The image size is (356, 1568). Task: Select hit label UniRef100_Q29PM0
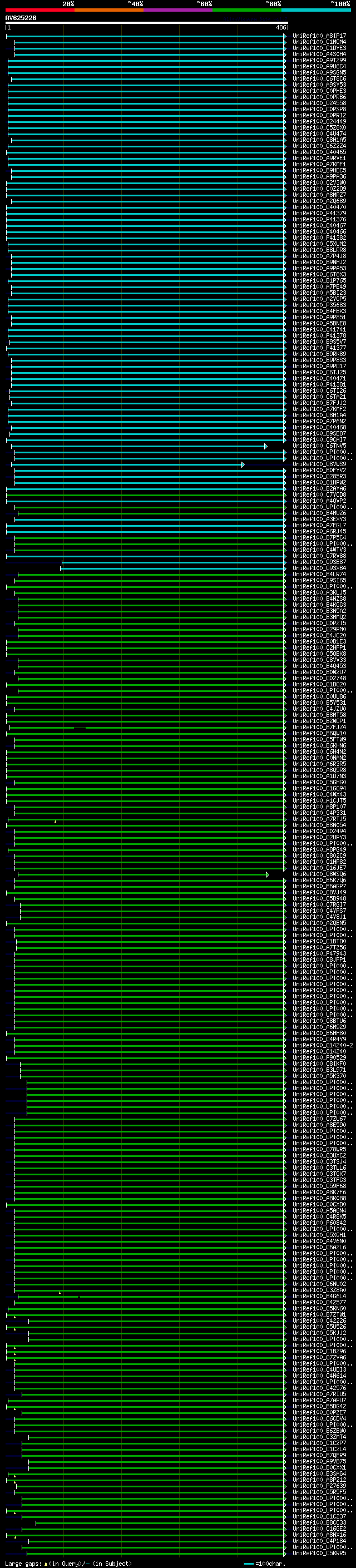tap(319, 630)
